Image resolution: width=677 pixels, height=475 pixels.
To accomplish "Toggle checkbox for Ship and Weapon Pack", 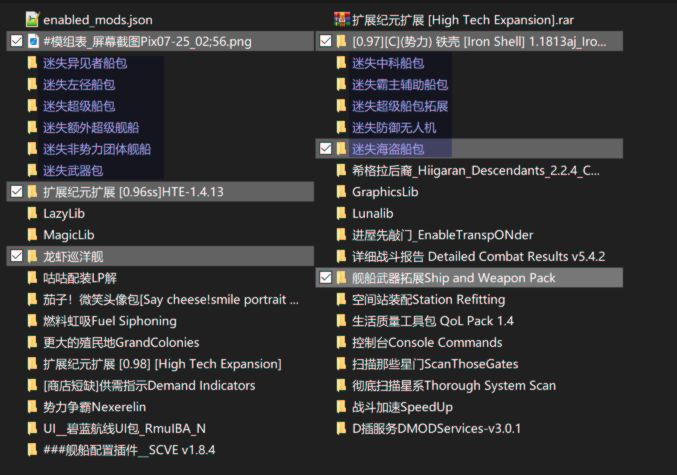I will tap(326, 278).
